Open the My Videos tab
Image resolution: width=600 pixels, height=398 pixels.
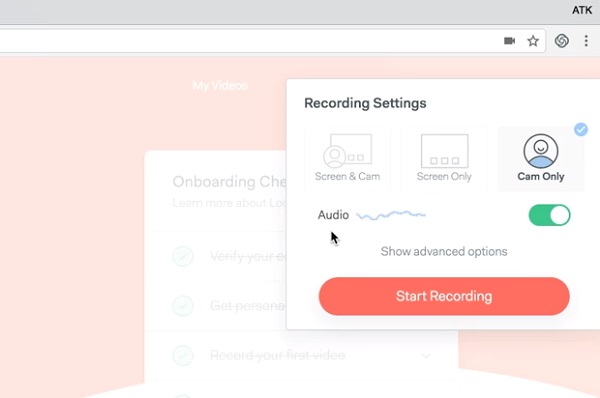click(220, 86)
